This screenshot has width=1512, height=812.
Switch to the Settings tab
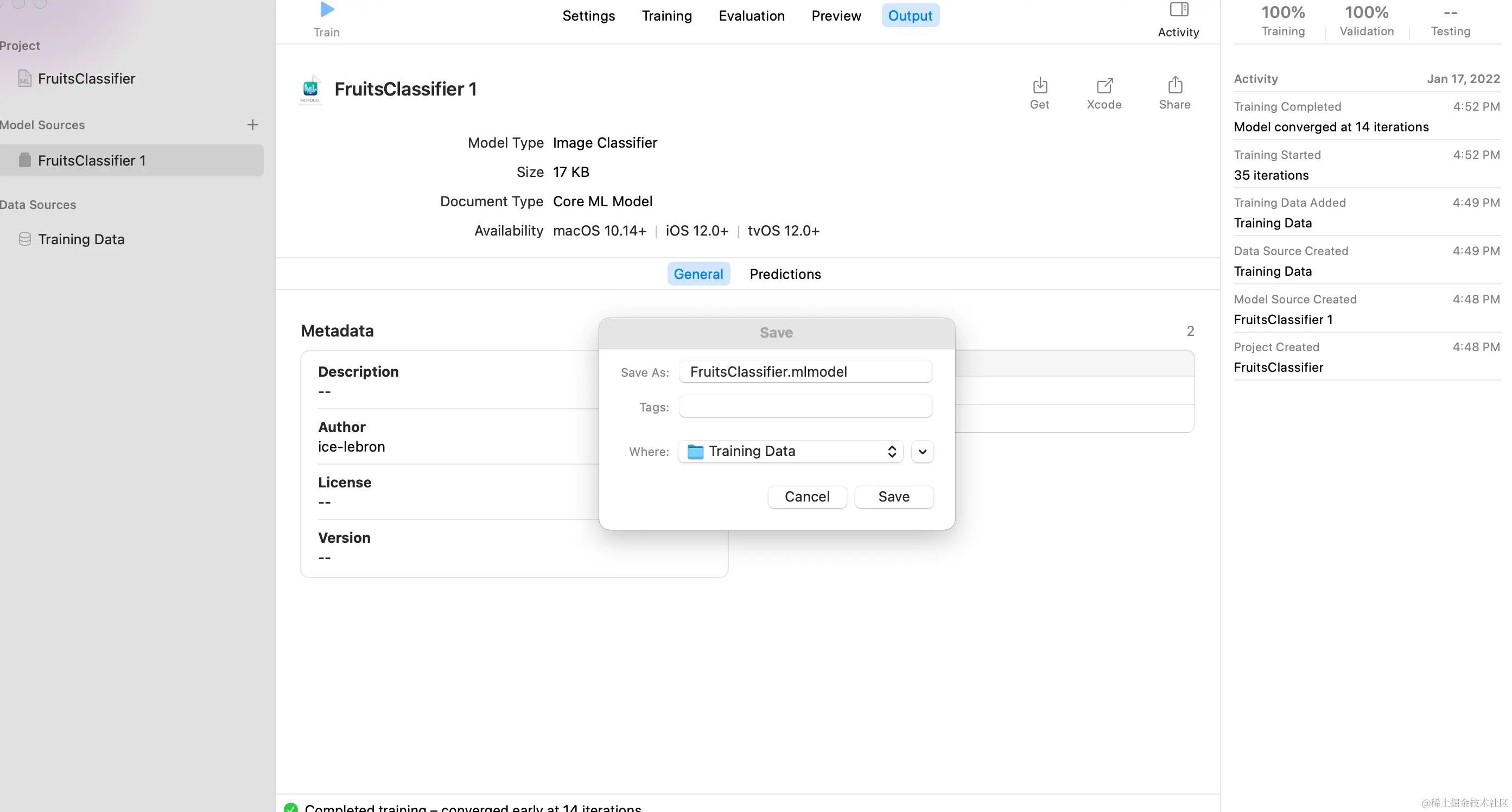pos(588,16)
